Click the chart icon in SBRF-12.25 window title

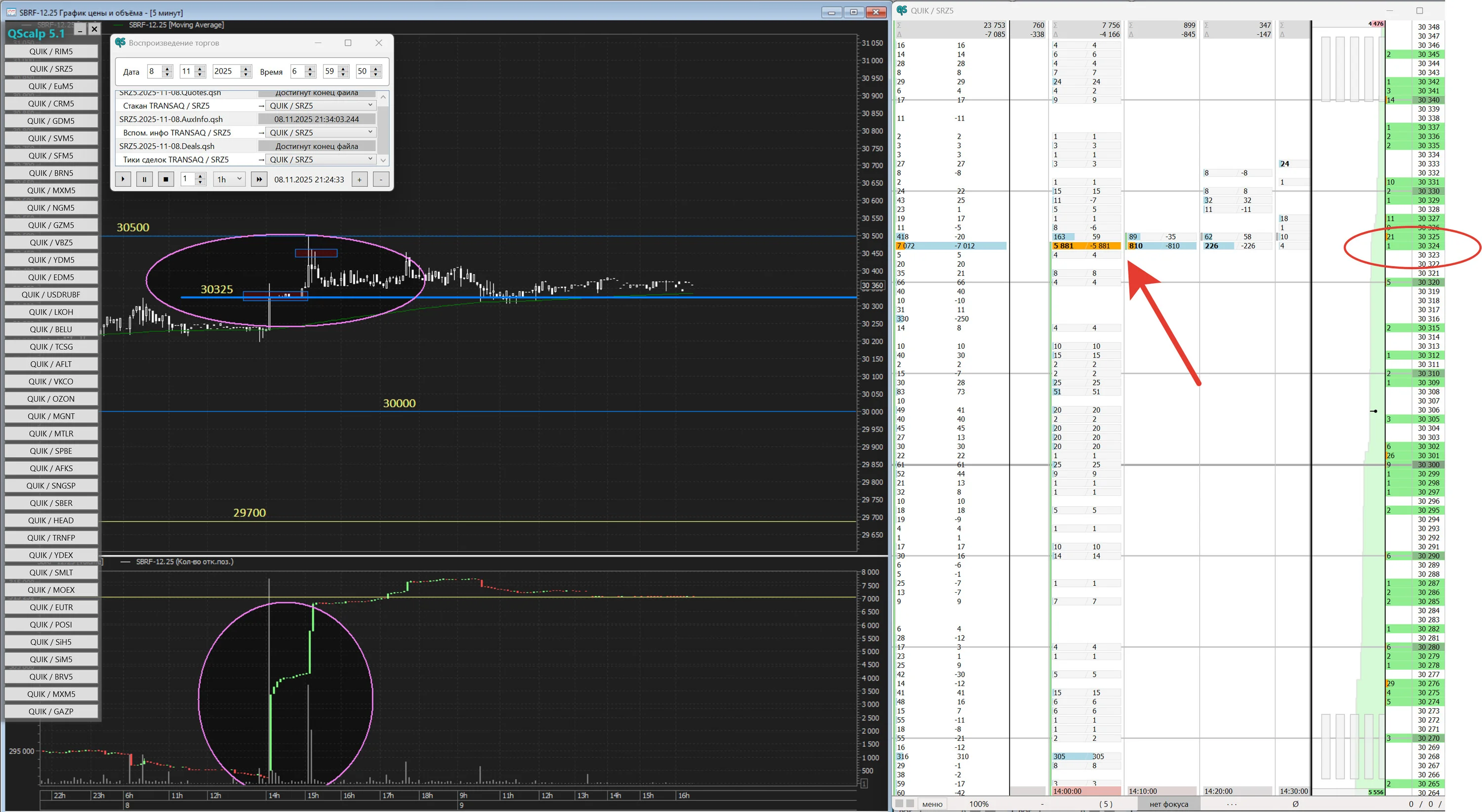tap(11, 12)
